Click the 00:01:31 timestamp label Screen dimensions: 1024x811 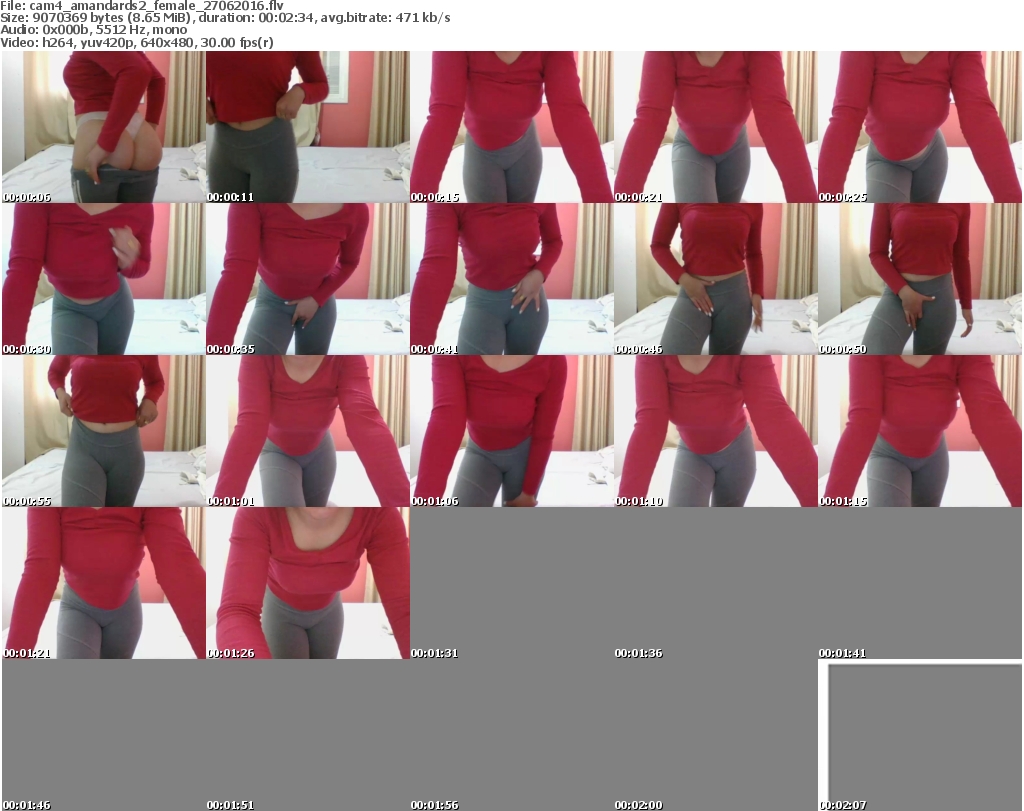tap(434, 653)
